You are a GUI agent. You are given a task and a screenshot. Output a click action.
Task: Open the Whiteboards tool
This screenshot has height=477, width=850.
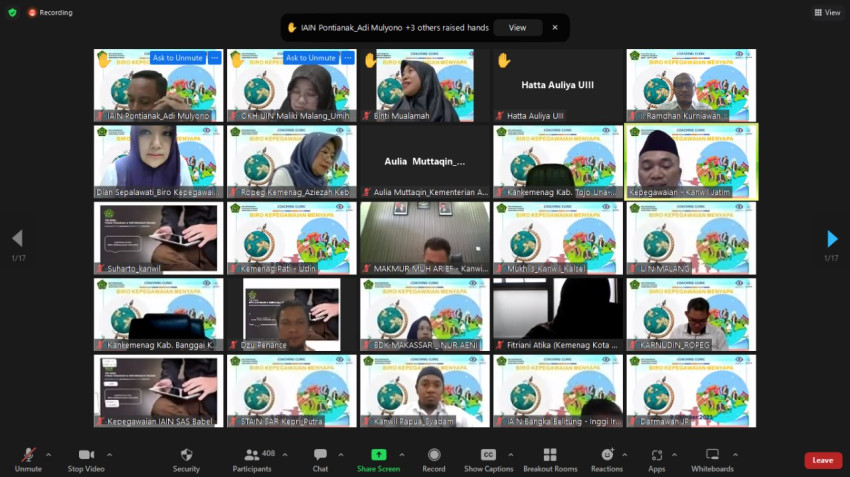click(712, 459)
